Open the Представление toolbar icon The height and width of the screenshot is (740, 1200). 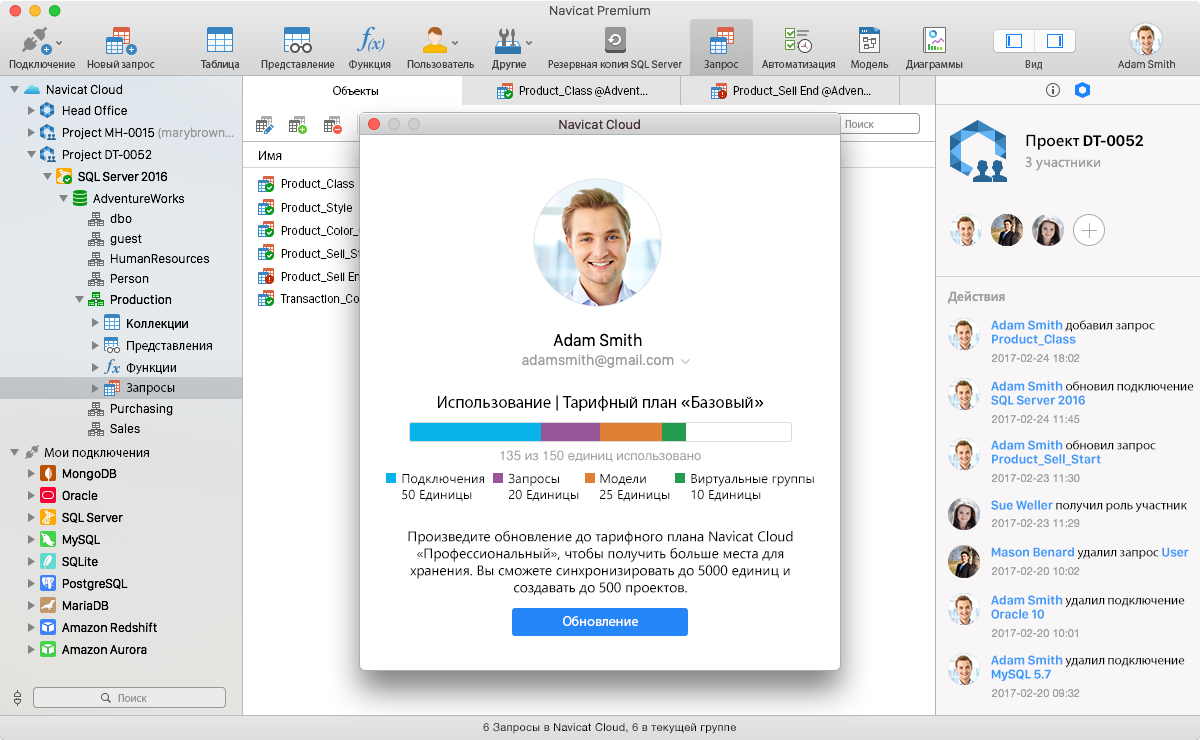click(297, 41)
